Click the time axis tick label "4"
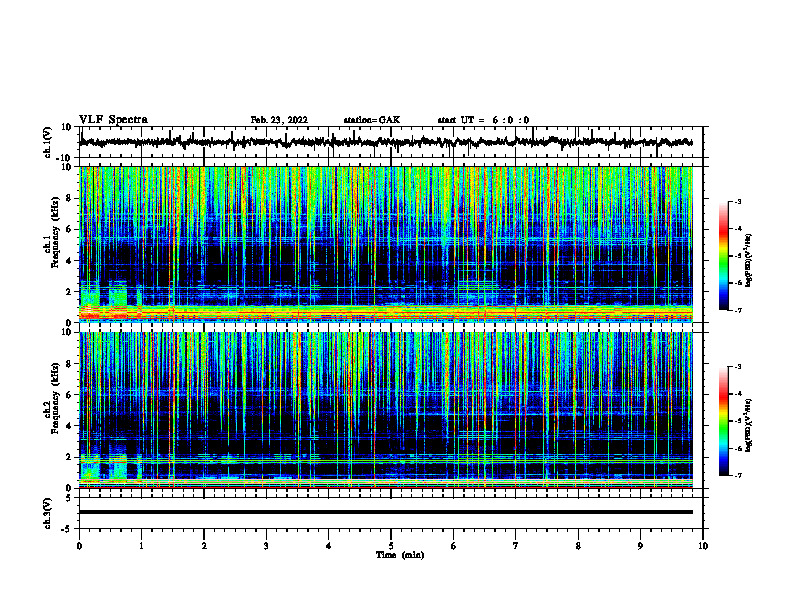Image resolution: width=792 pixels, height=612 pixels. pos(329,546)
